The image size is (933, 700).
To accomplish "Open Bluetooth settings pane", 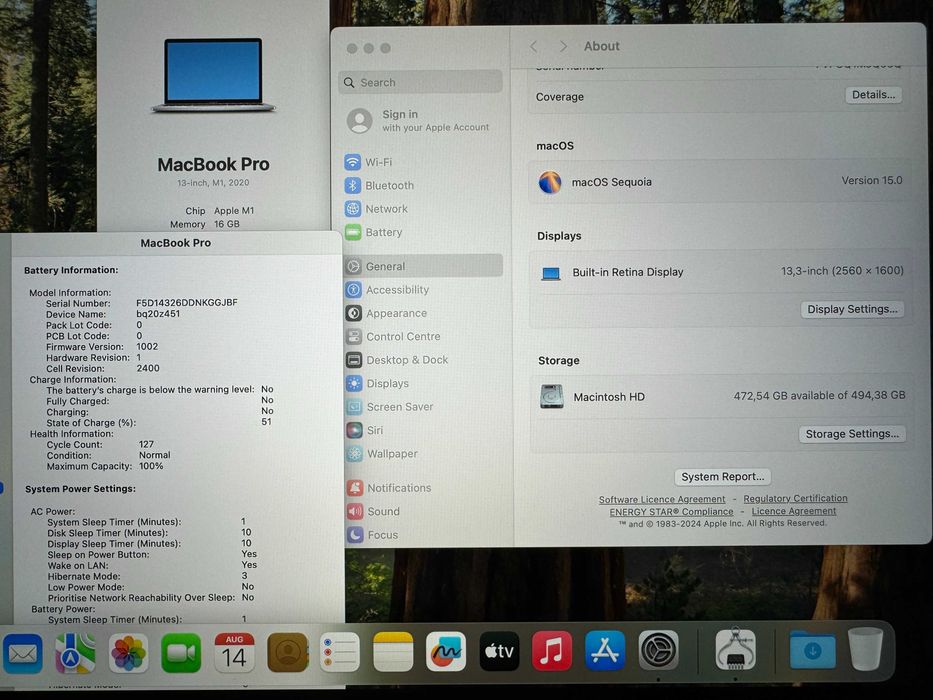I will (422, 186).
